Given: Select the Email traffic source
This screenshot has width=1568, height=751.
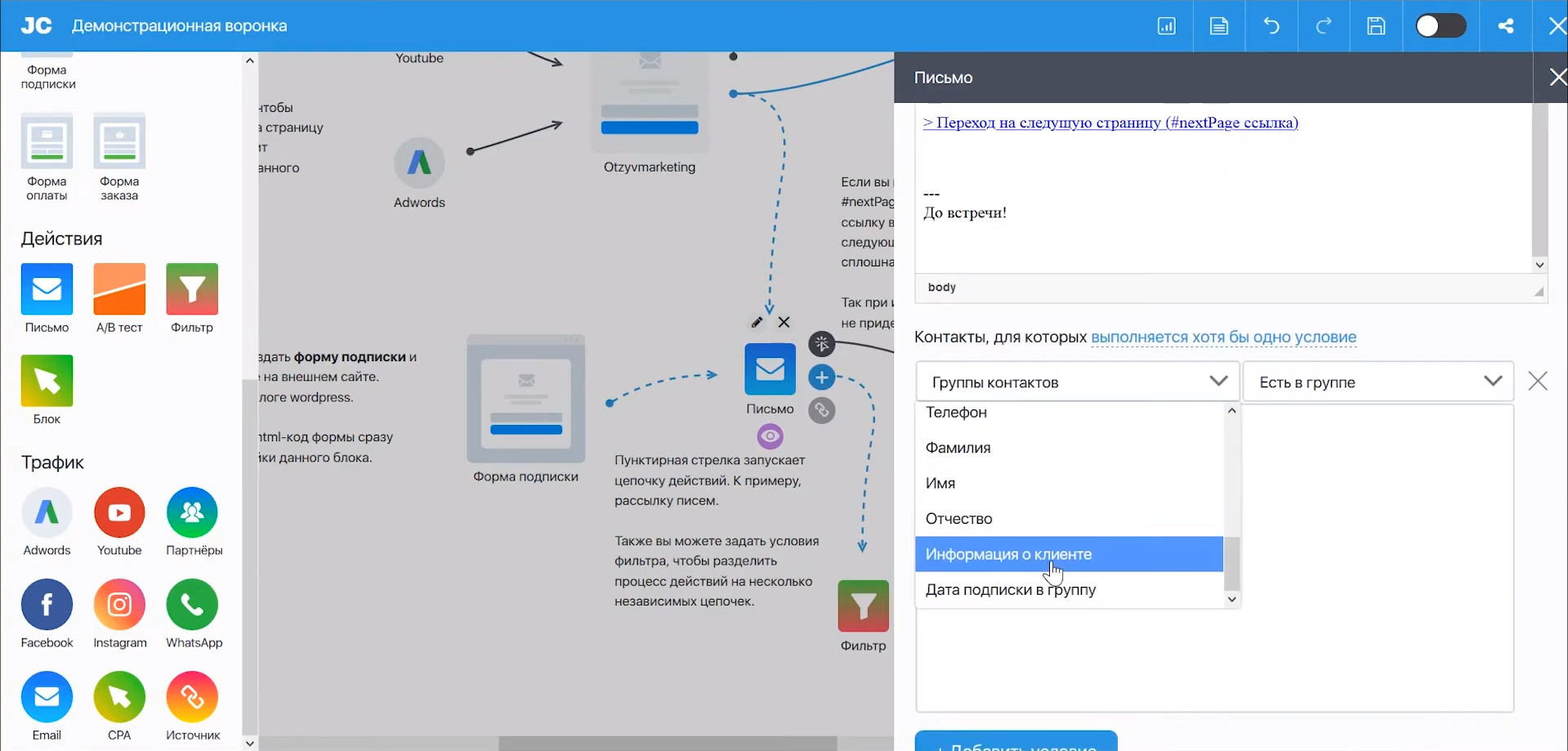Looking at the screenshot, I should [x=47, y=707].
